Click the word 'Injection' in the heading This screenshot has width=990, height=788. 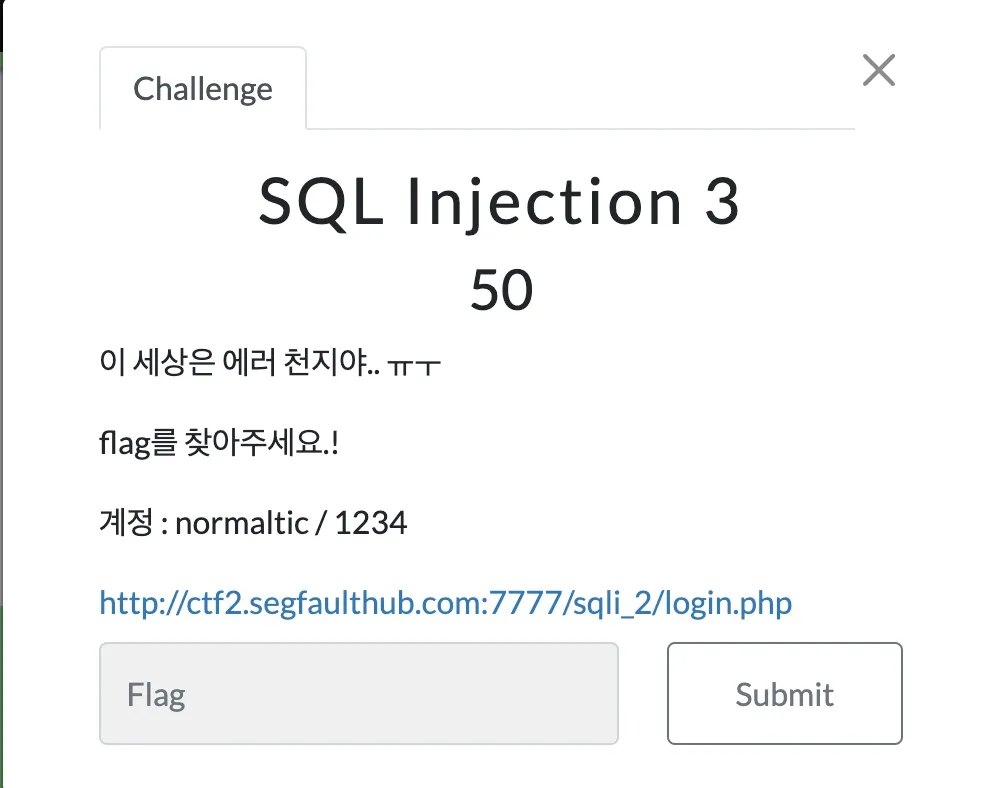pos(544,201)
